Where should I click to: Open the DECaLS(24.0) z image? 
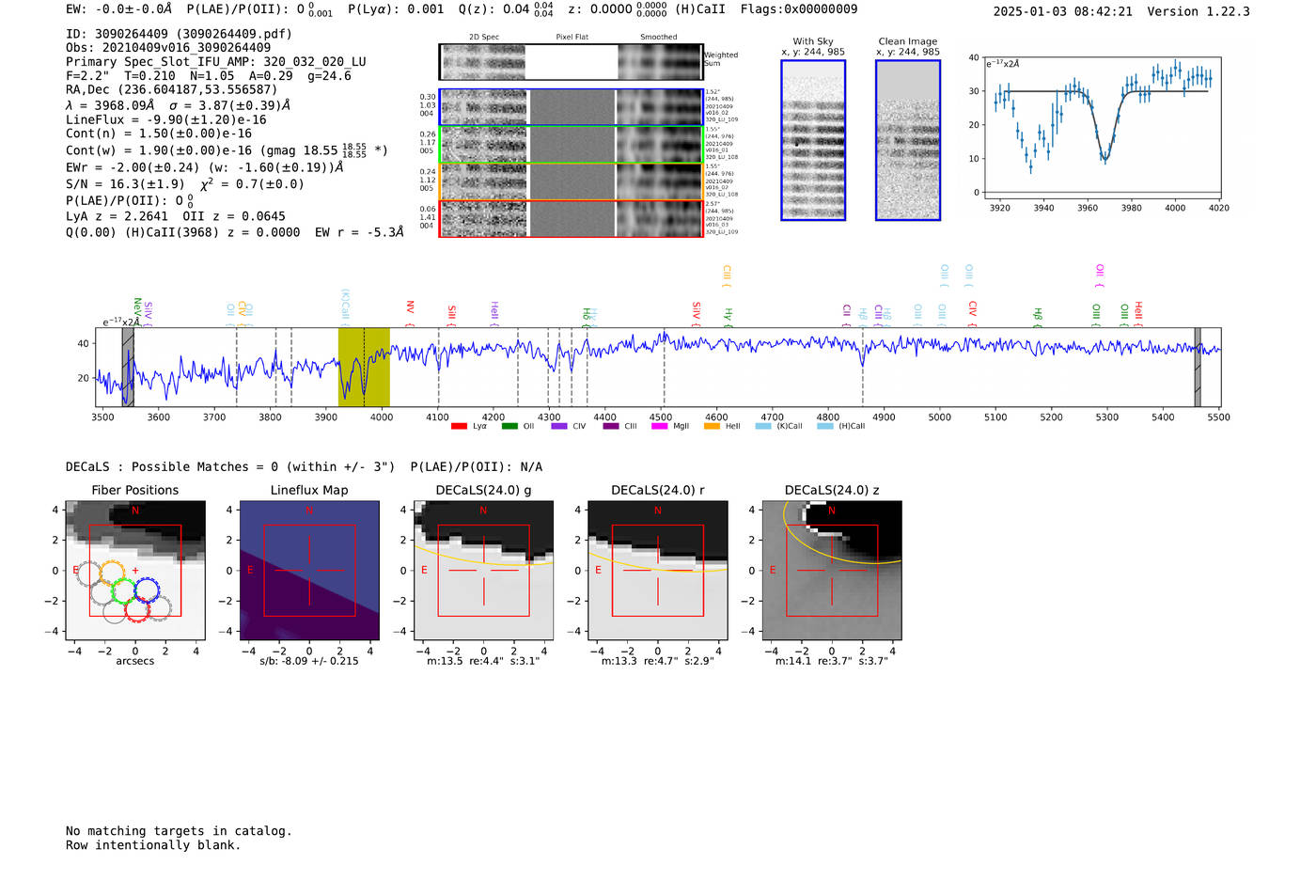tap(832, 571)
